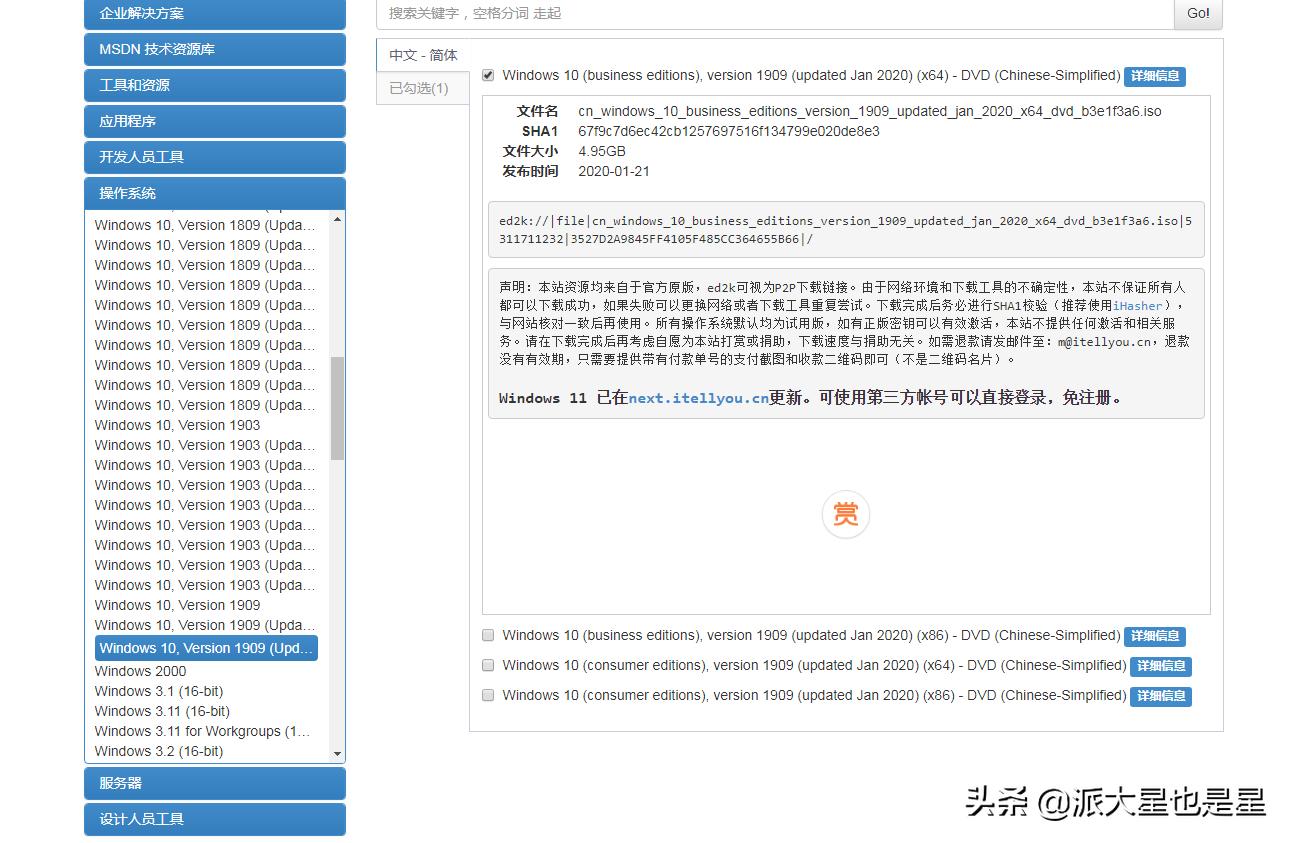Image resolution: width=1291 pixels, height=843 pixels.
Task: Select Windows 2000 in the list
Action: coord(140,671)
